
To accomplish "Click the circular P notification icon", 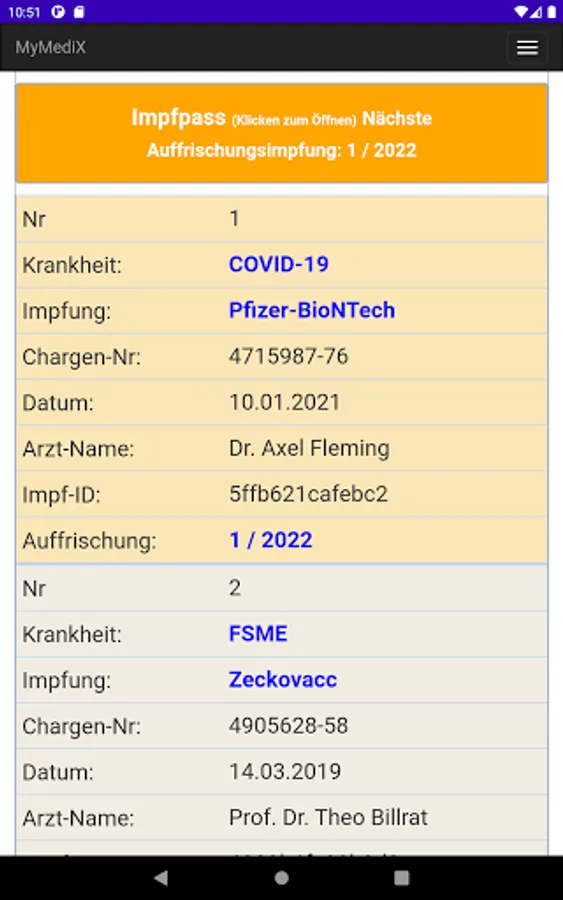I will (x=58, y=11).
